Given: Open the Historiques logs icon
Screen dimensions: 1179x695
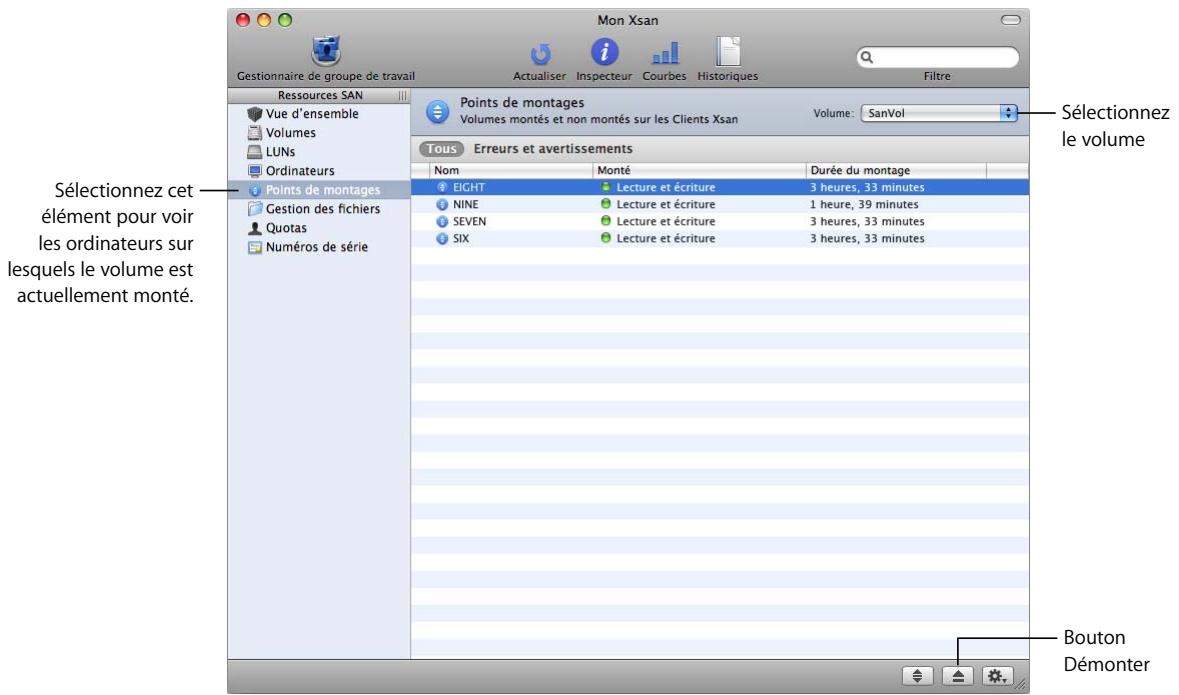Looking at the screenshot, I should (727, 52).
